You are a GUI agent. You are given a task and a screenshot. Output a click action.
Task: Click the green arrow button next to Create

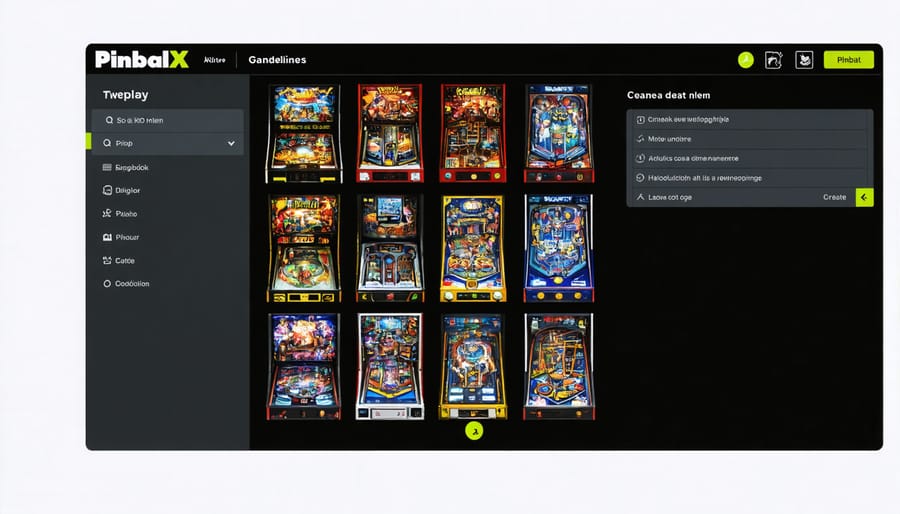[864, 197]
